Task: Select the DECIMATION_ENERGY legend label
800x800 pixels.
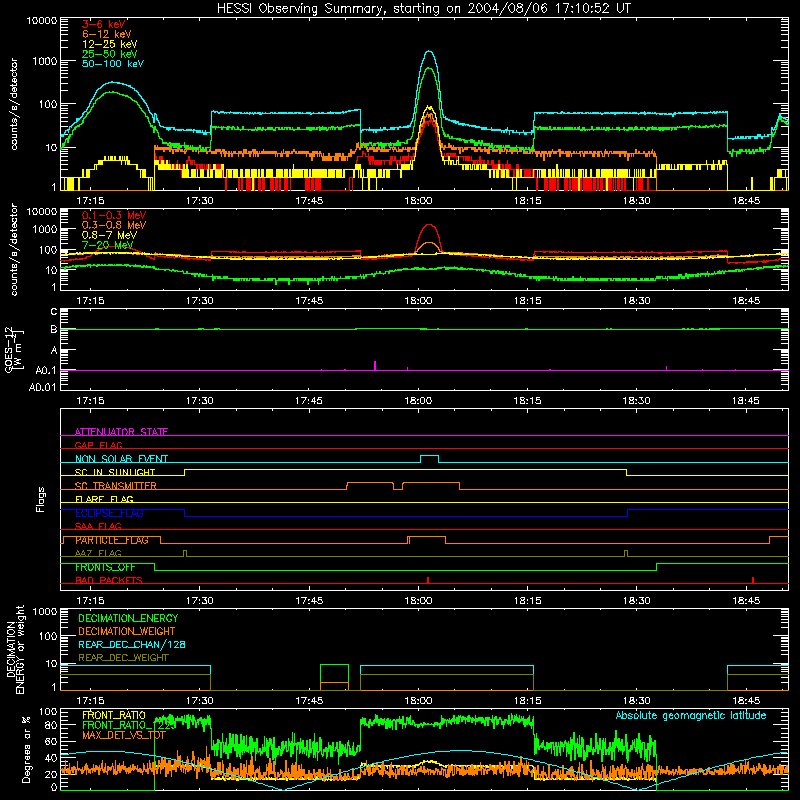Action: [128, 618]
